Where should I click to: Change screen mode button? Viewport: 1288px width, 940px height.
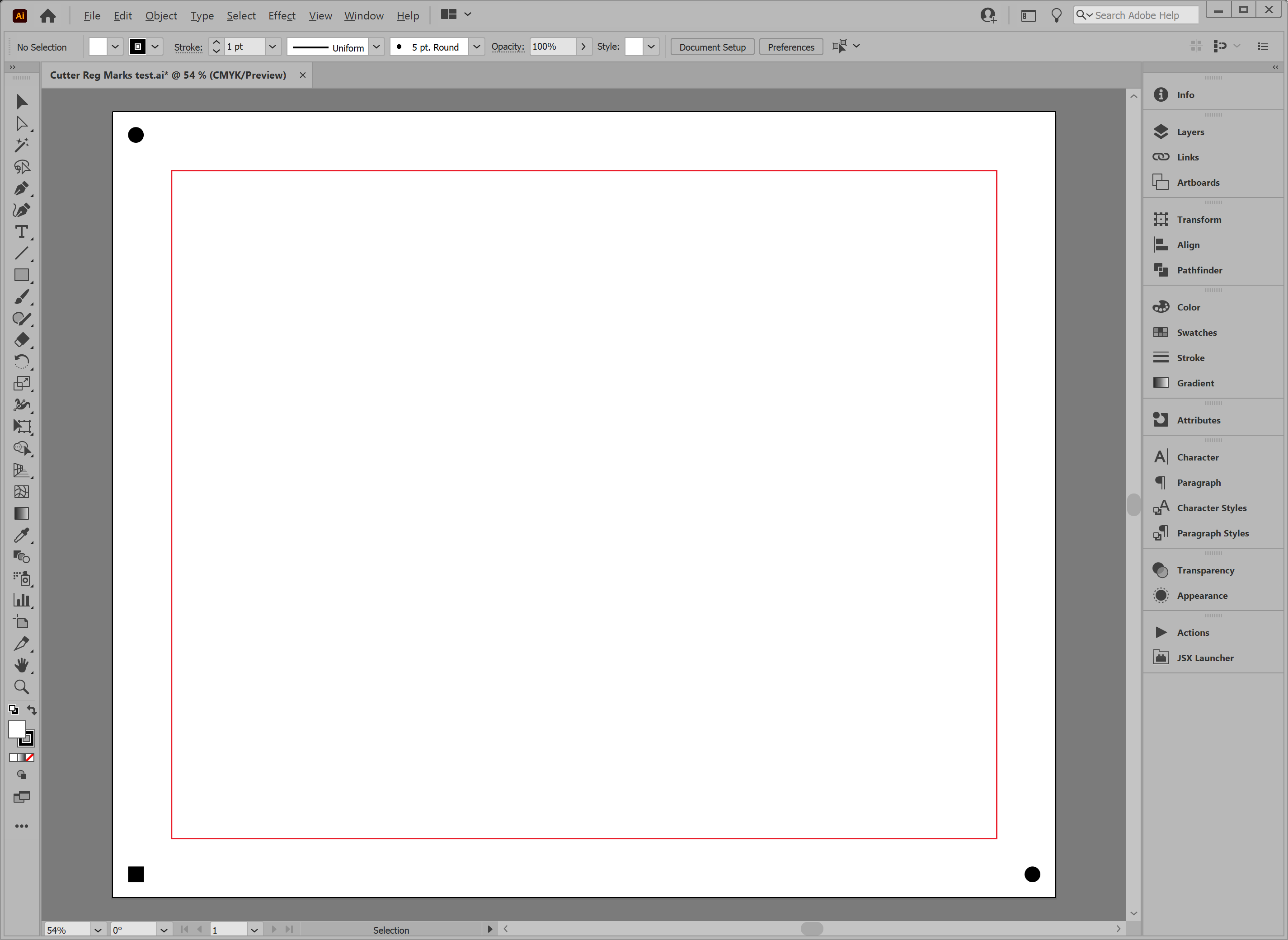point(22,797)
